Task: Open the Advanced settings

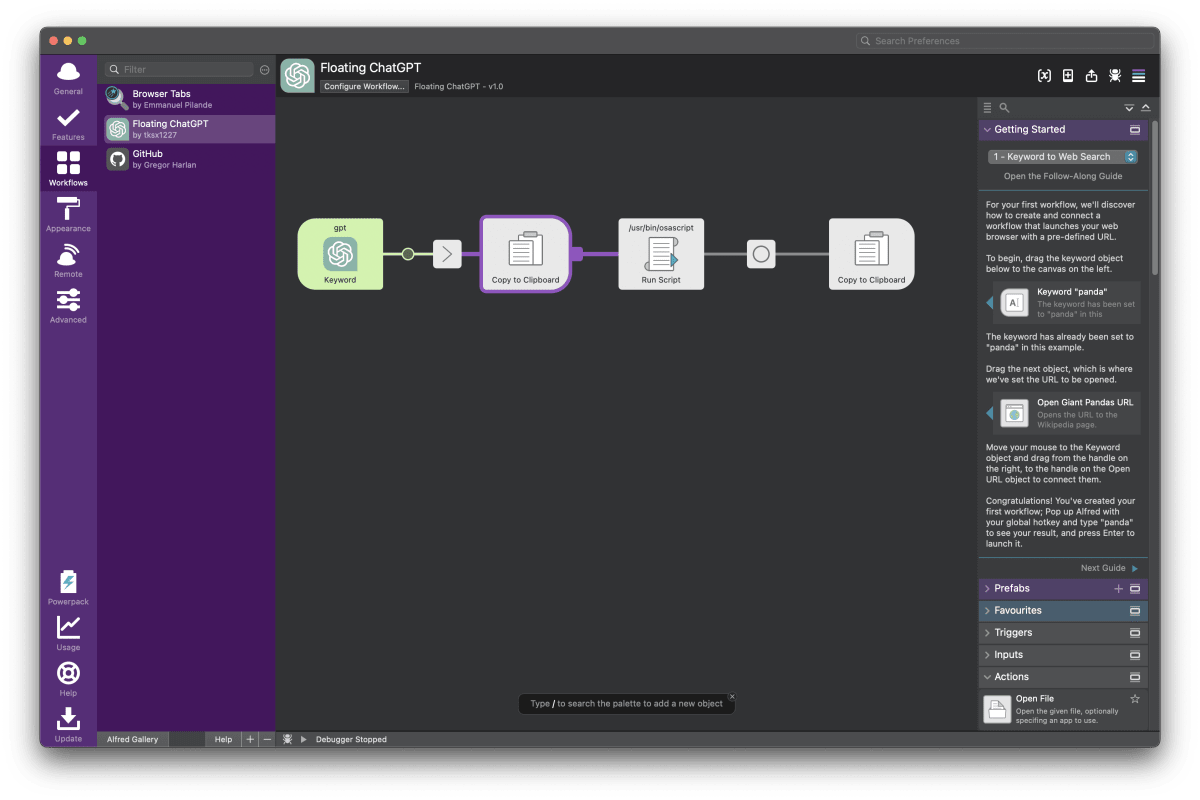Action: (68, 306)
